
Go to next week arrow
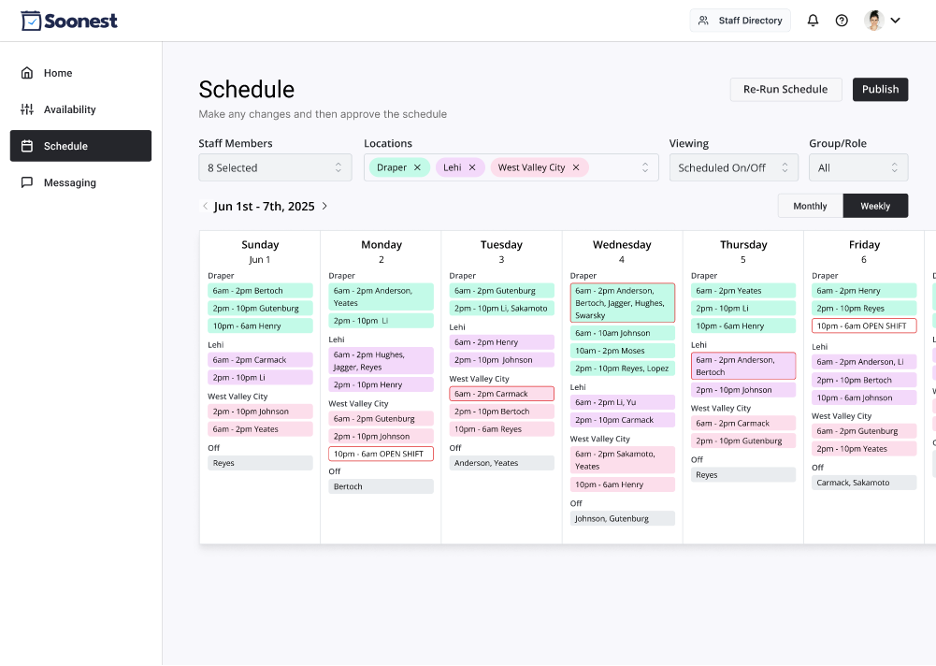coord(325,206)
